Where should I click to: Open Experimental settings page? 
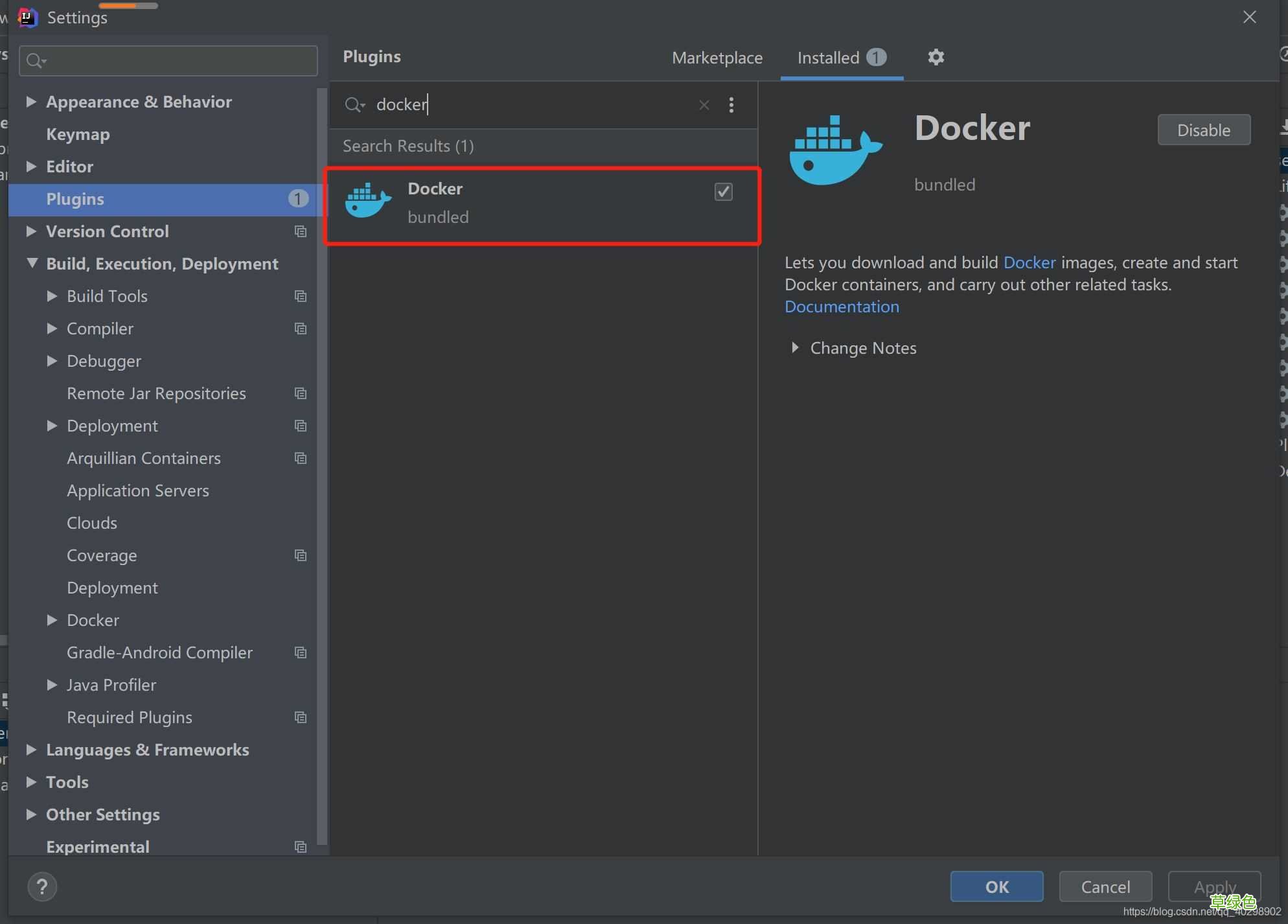(x=98, y=847)
